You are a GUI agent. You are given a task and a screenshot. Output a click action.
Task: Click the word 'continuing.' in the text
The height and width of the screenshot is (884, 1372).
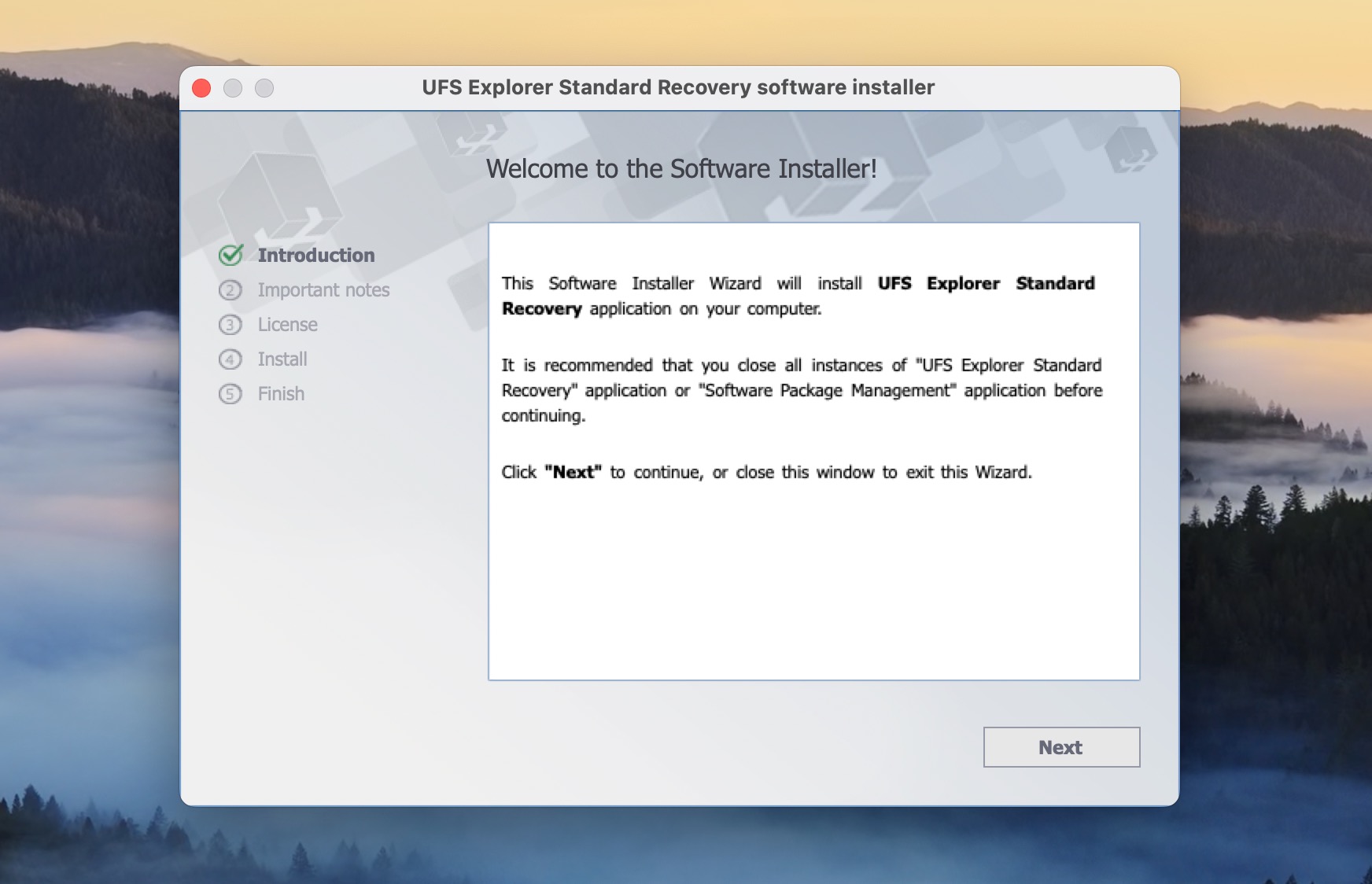point(544,416)
